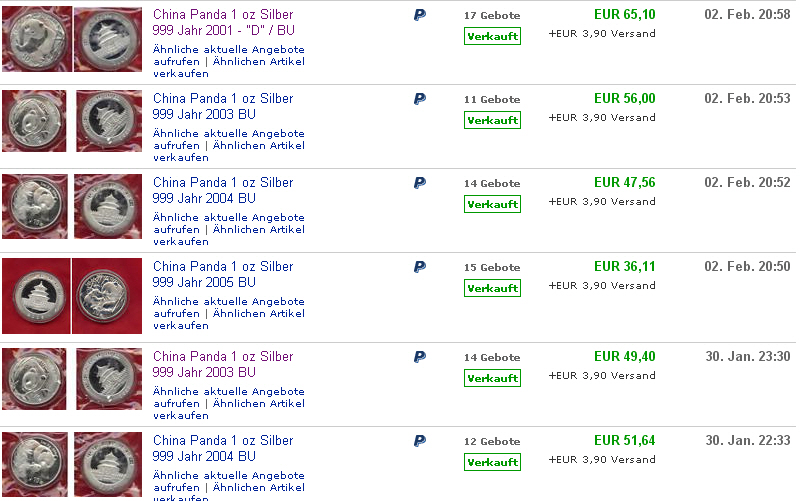
Task: View 17 Gebote bid history
Action: click(x=492, y=16)
